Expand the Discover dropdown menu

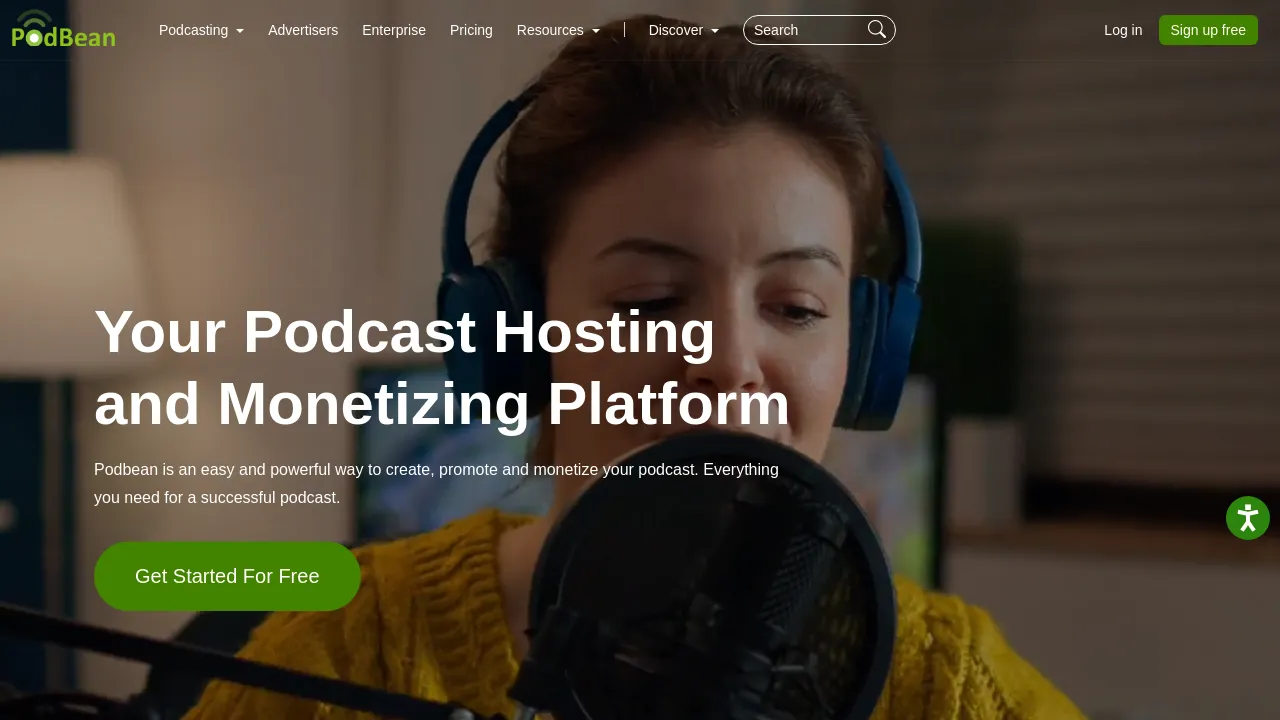(x=684, y=30)
